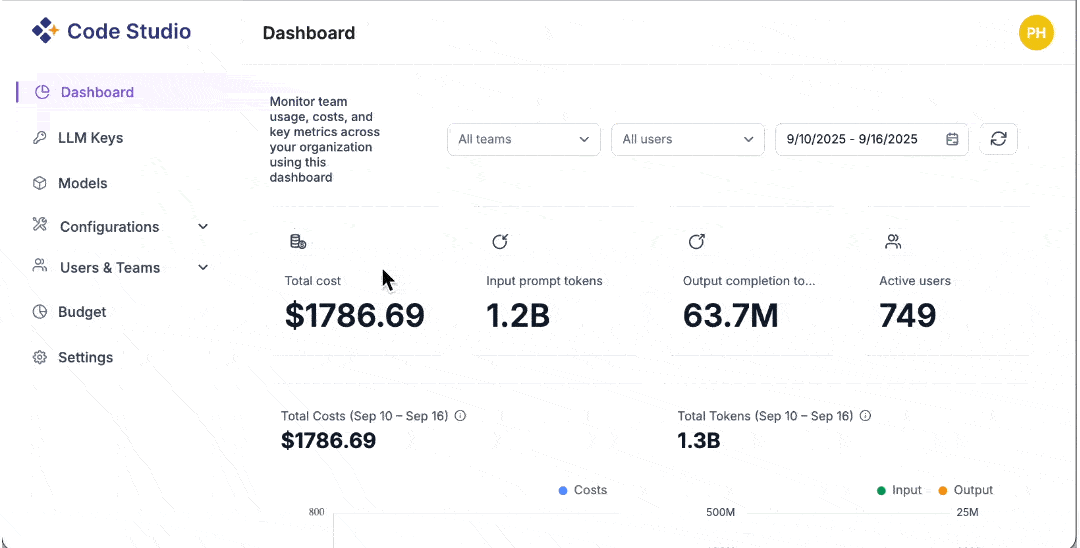
Task: Click the Configurations tools icon
Action: 39,224
